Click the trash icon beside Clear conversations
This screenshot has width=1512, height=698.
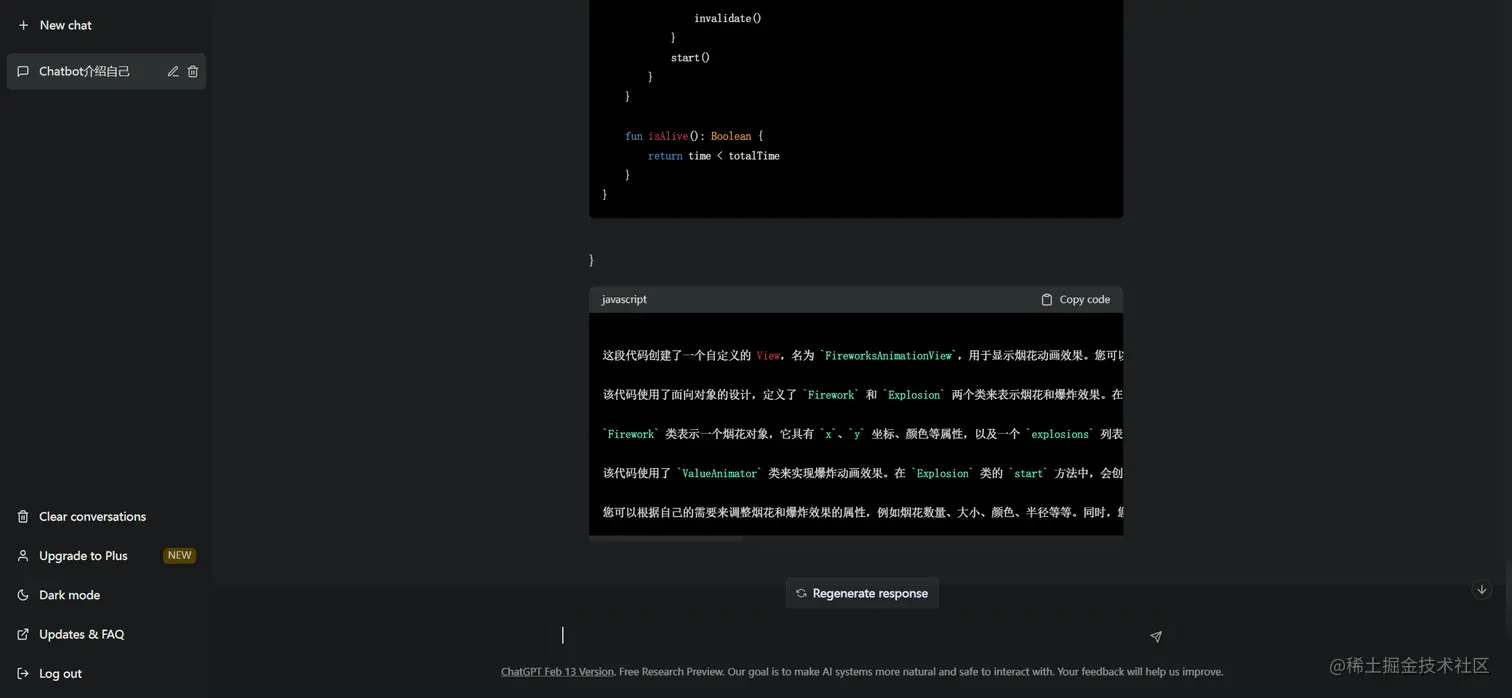tap(23, 516)
